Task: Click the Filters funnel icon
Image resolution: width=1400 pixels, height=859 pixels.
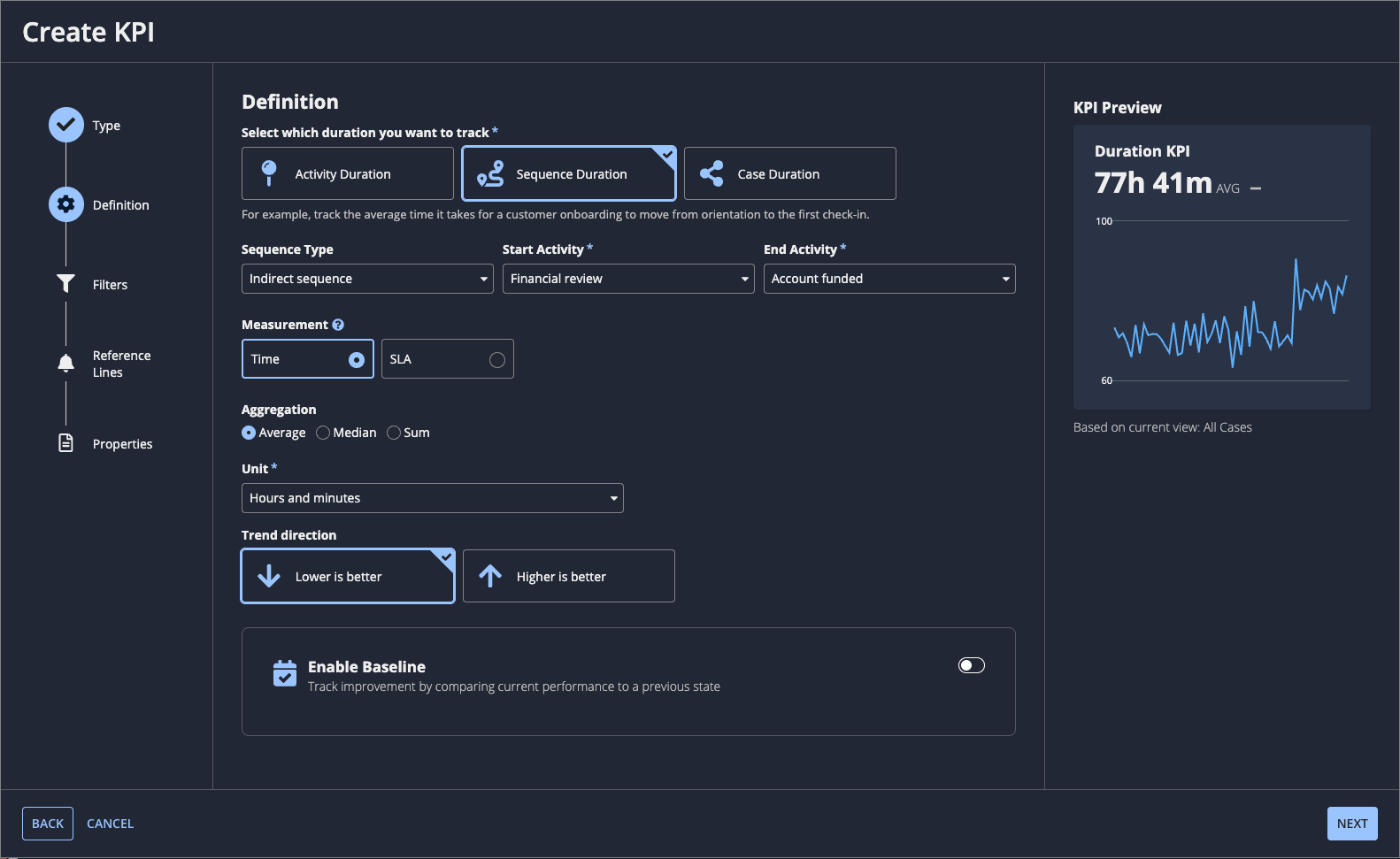Action: 65,283
